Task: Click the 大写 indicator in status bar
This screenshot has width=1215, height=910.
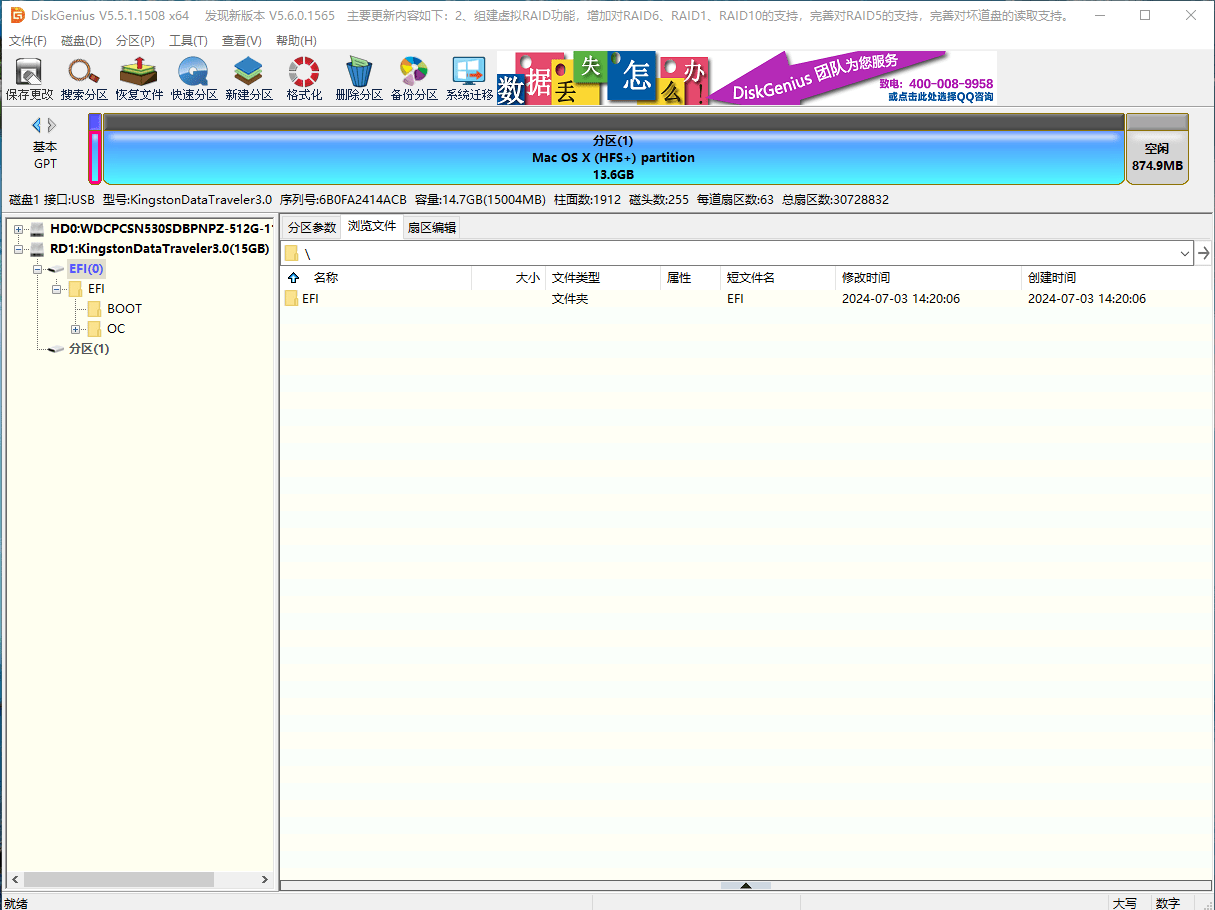Action: pyautogui.click(x=1124, y=903)
